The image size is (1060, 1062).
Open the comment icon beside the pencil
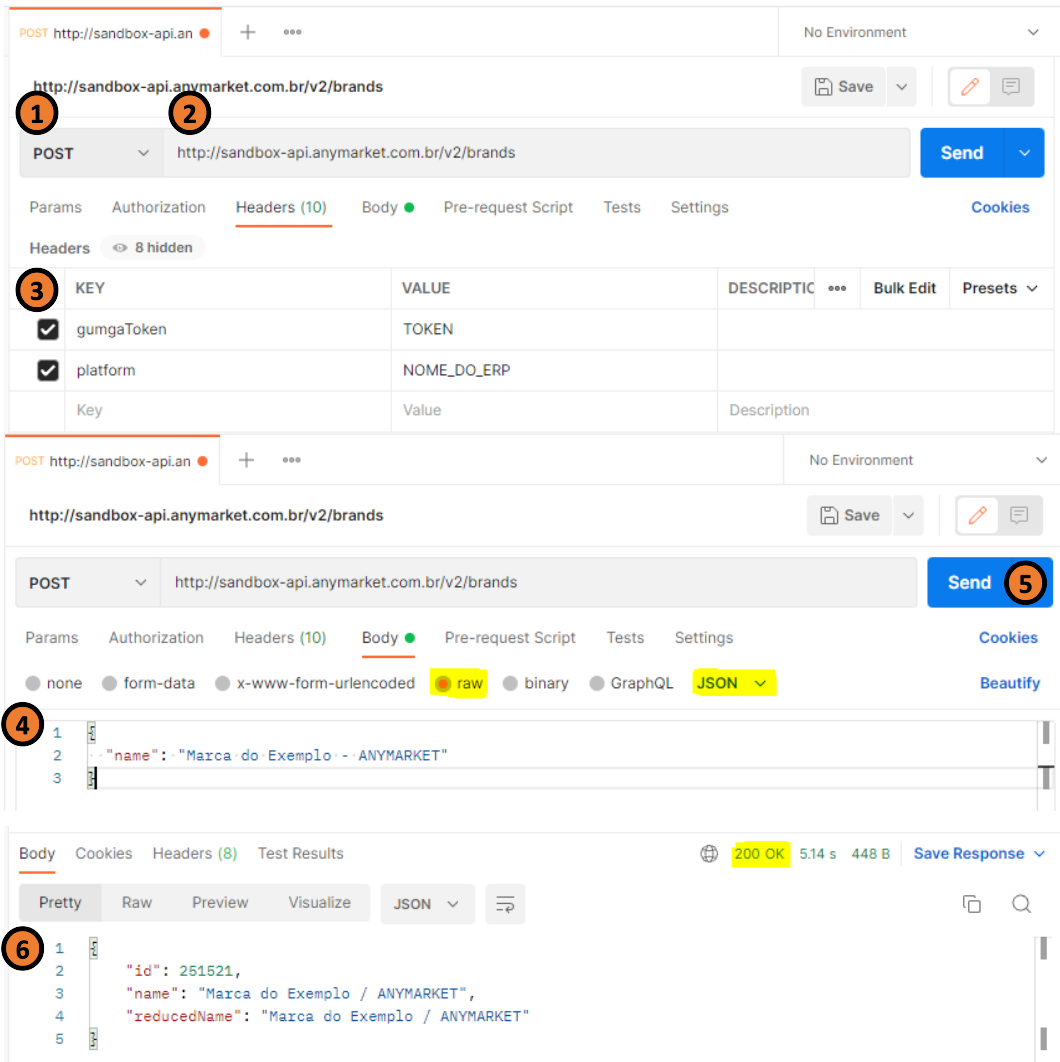[x=1013, y=87]
